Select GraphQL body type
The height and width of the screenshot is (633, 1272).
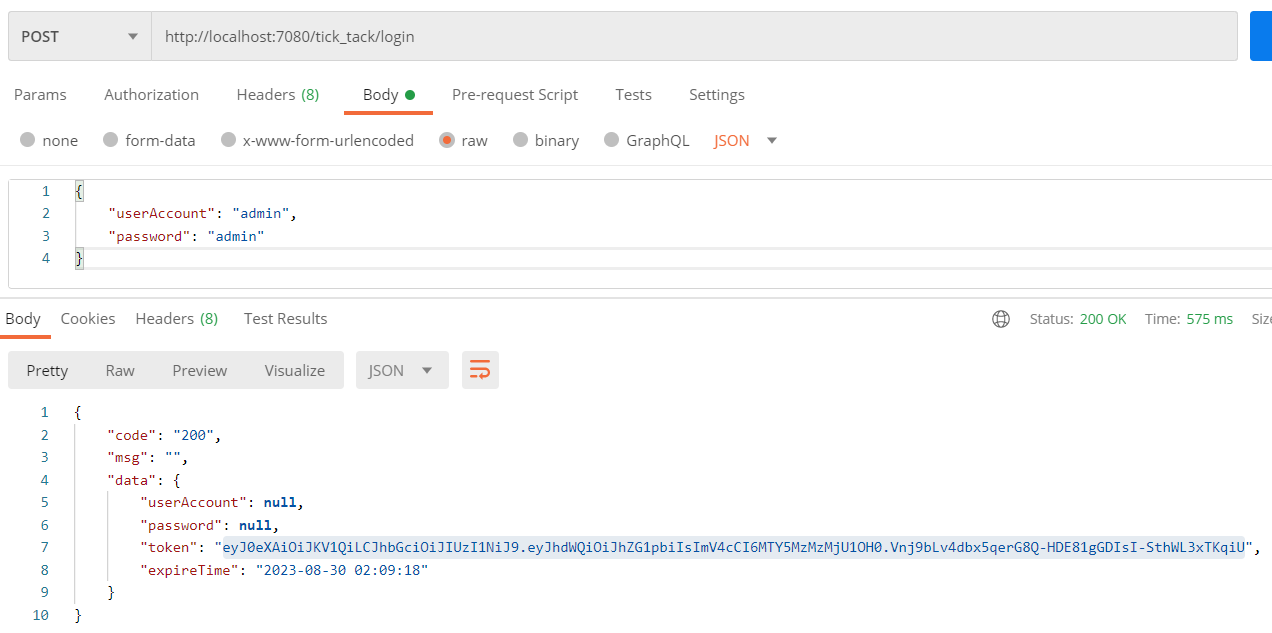pos(647,141)
